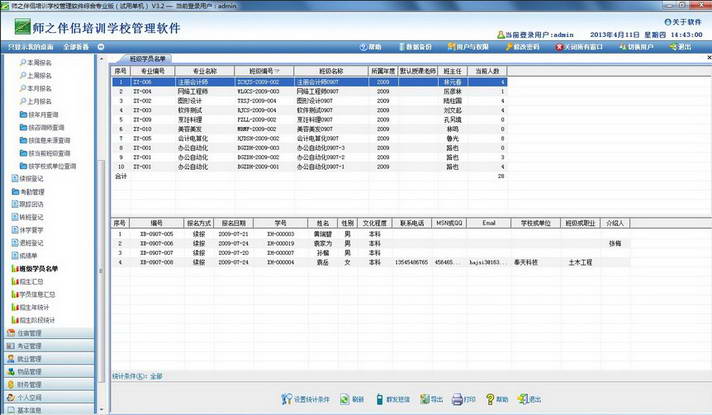This screenshot has width=712, height=415.
Task: Expand the 个人空间 sidebar section
Action: tap(48, 397)
